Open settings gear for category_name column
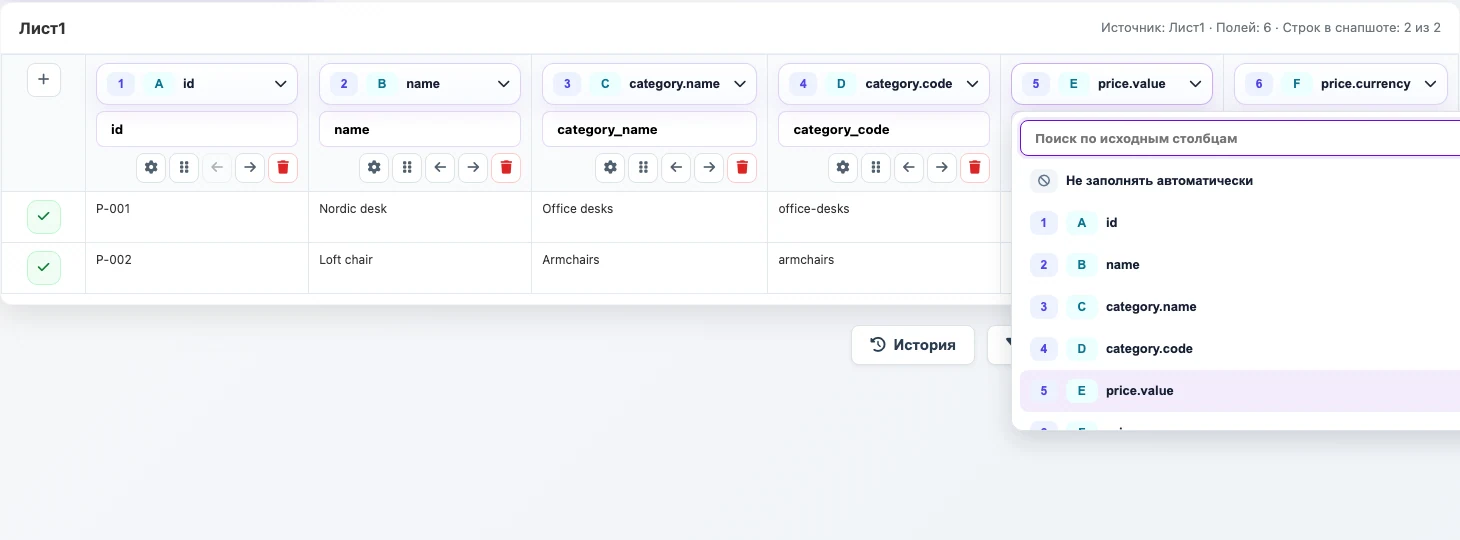The width and height of the screenshot is (1460, 540). click(610, 167)
